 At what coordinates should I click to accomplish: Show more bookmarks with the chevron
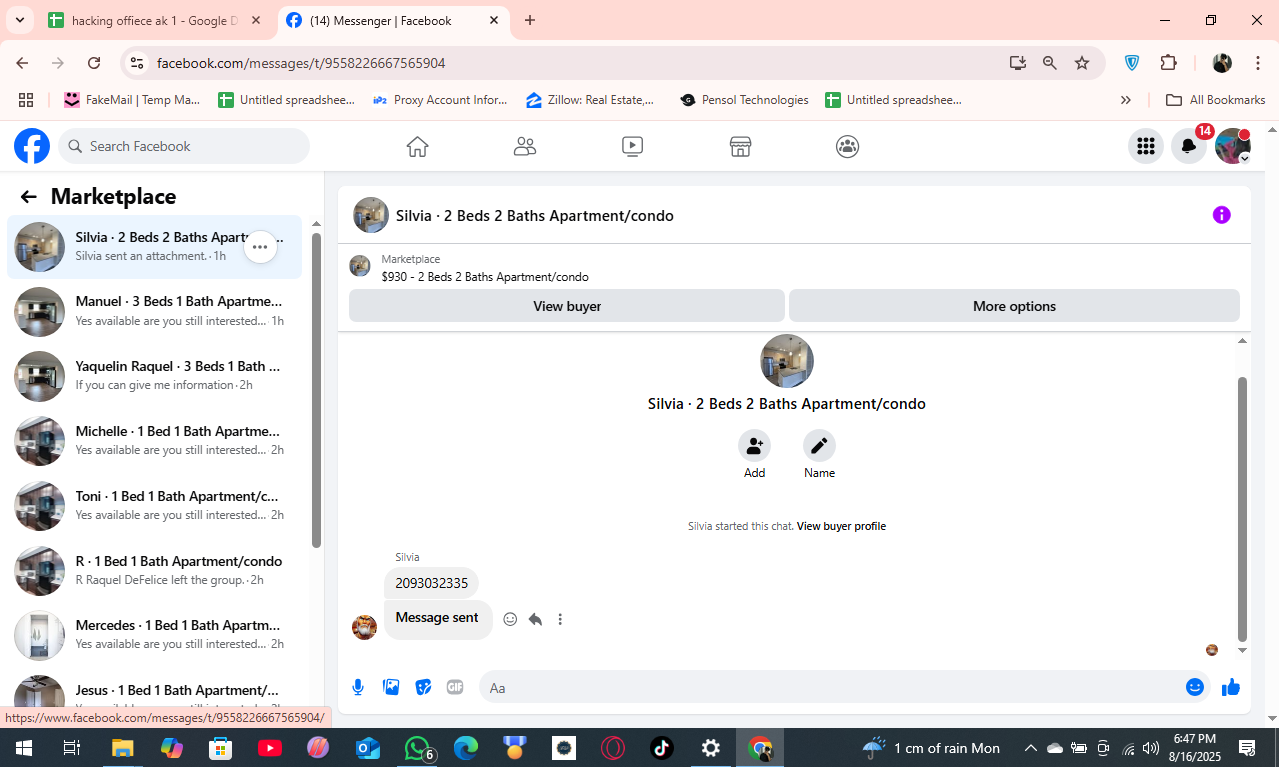point(1126,100)
